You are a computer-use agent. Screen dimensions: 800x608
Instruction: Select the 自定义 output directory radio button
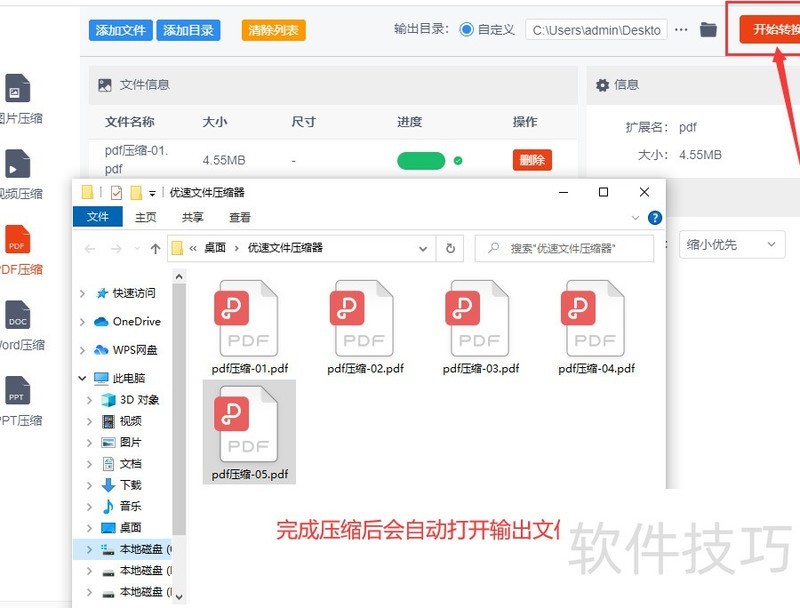click(x=466, y=30)
